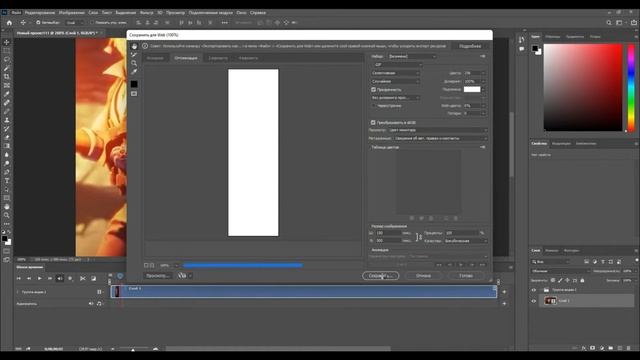
Task: Open the Набор preset dropdown
Action: coord(412,56)
